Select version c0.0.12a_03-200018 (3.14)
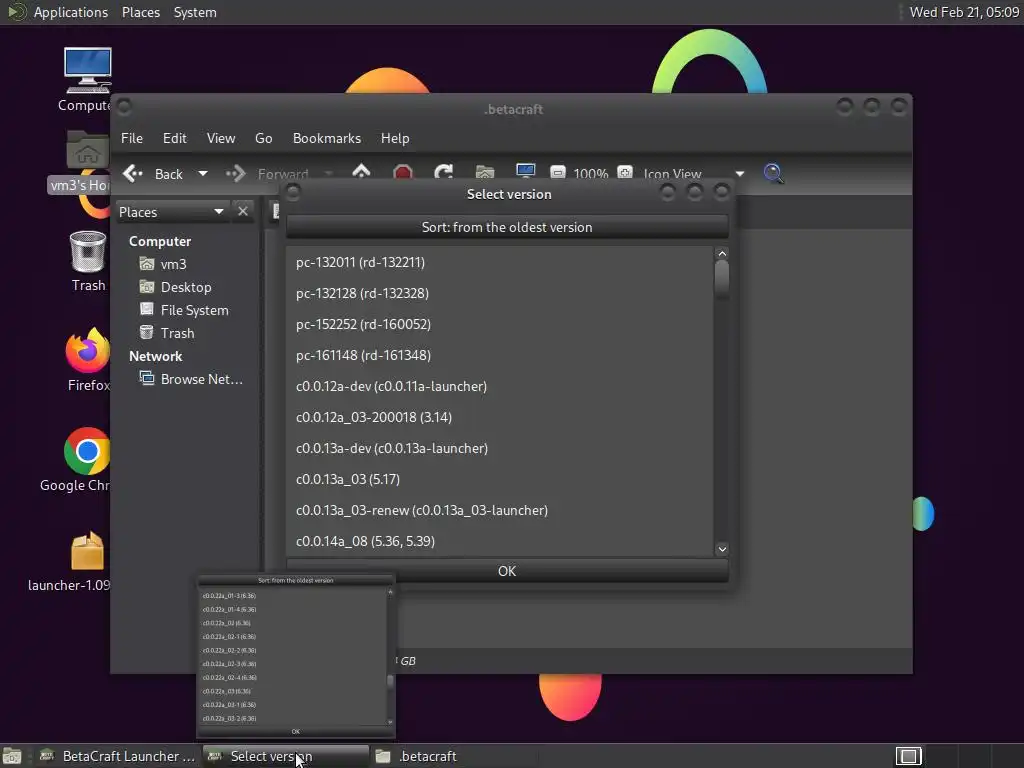 (500, 417)
